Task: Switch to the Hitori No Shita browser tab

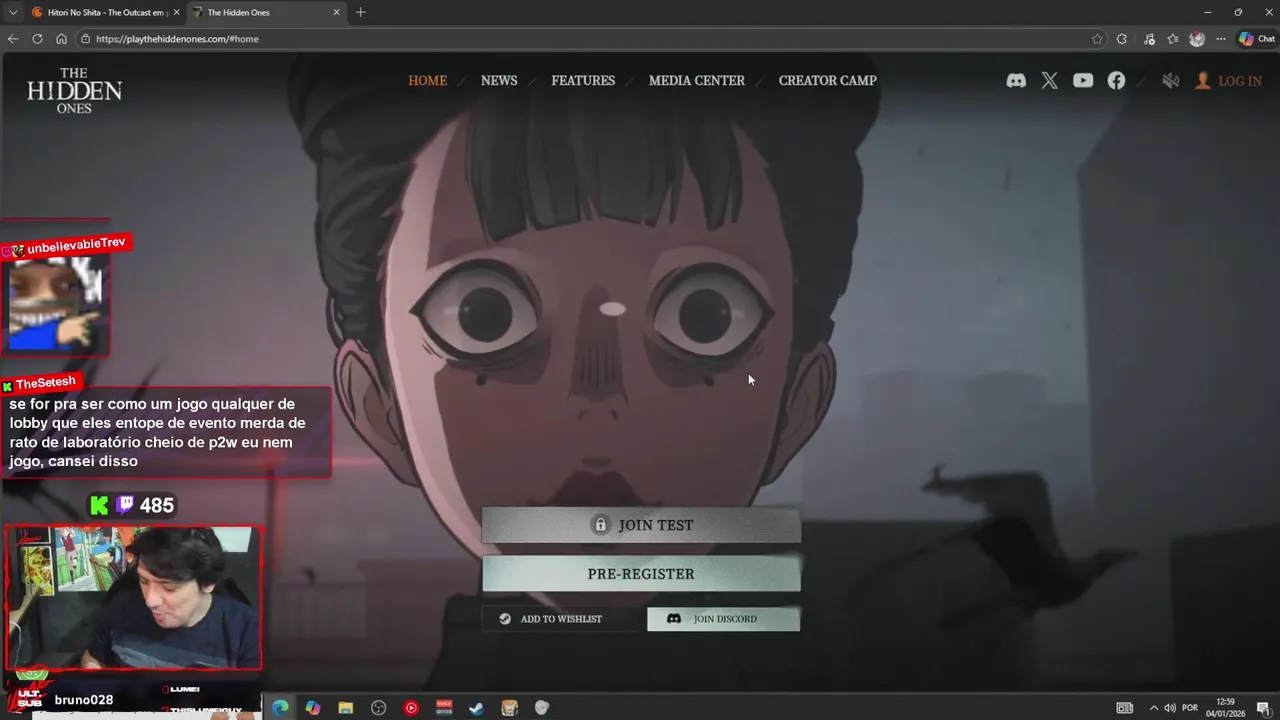Action: point(104,12)
